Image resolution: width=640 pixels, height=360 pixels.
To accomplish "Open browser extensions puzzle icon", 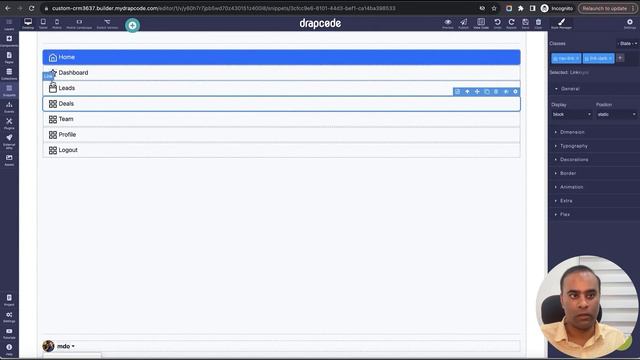I will point(521,8).
